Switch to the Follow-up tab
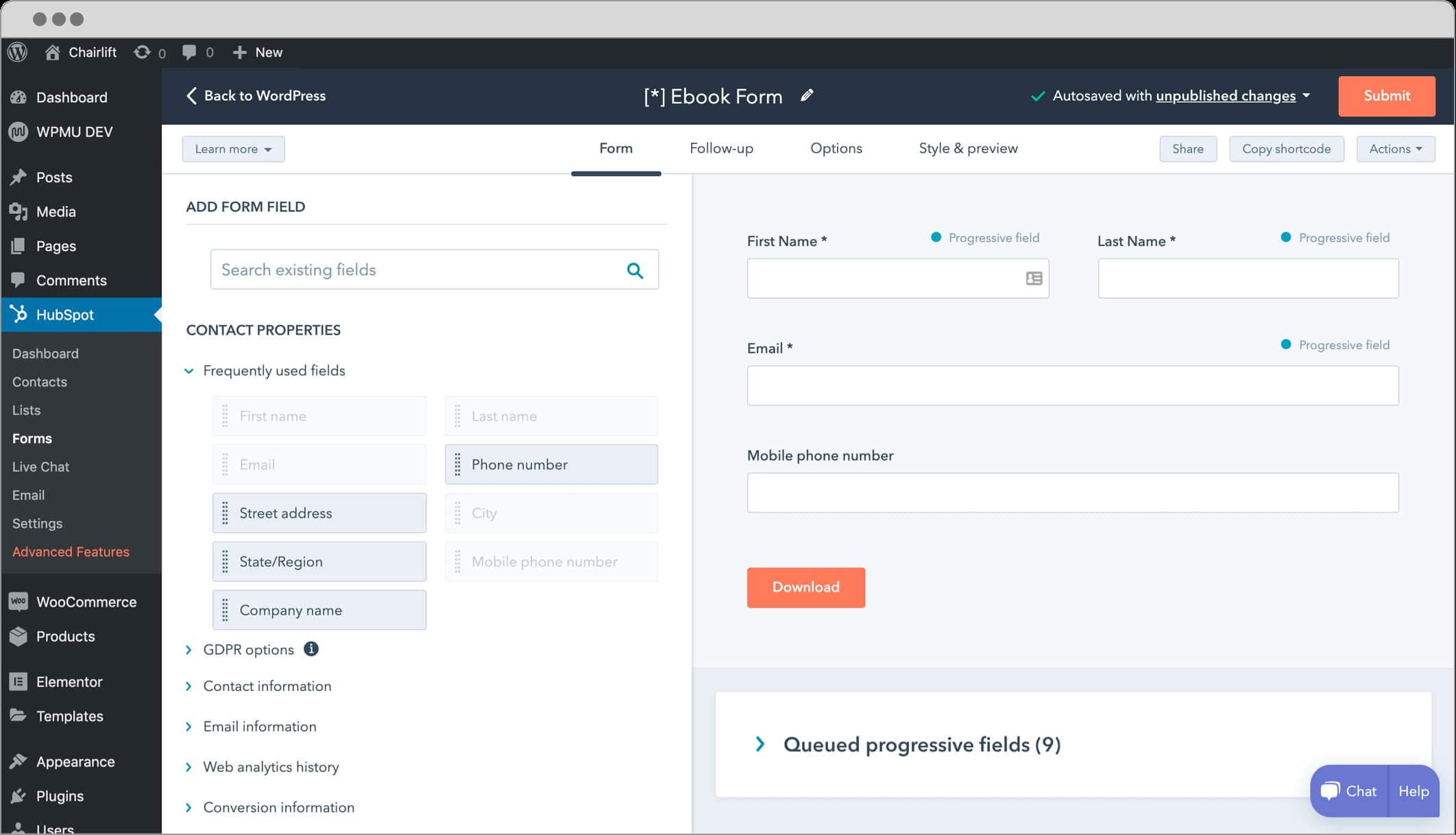1456x835 pixels. [x=722, y=148]
